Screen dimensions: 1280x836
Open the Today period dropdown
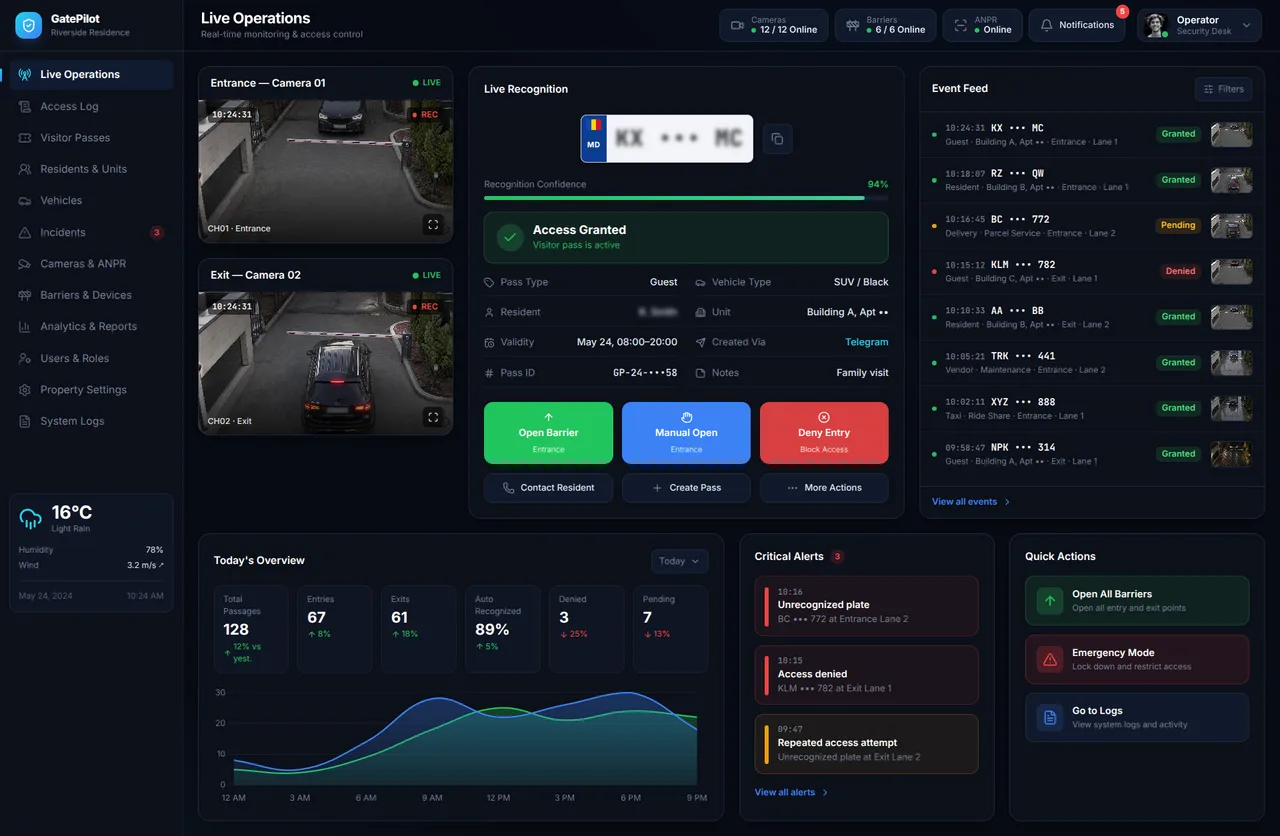680,561
